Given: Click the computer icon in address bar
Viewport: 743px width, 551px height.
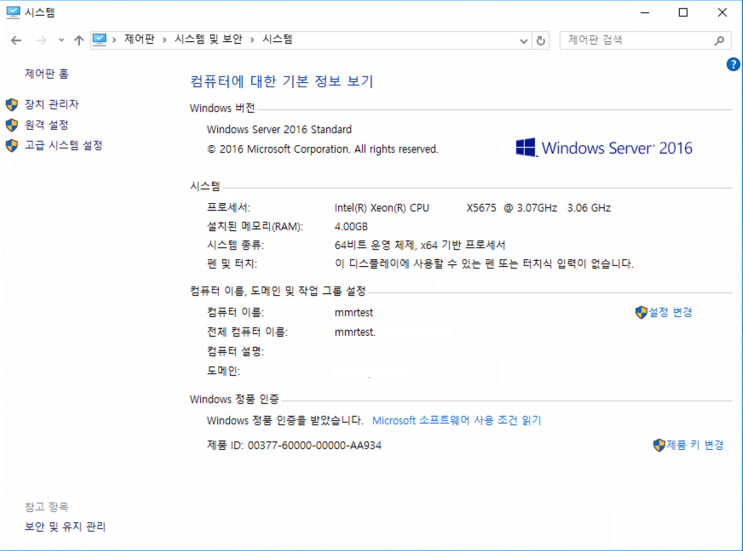Looking at the screenshot, I should coord(100,40).
